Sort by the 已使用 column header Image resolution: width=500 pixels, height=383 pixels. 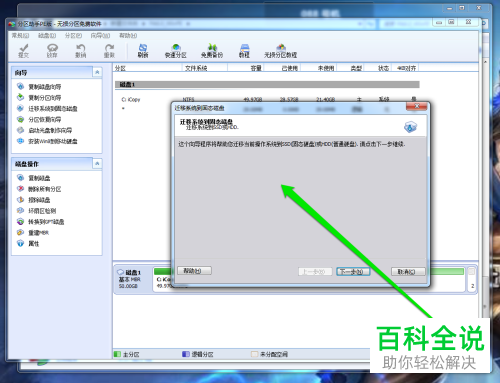tap(283, 68)
